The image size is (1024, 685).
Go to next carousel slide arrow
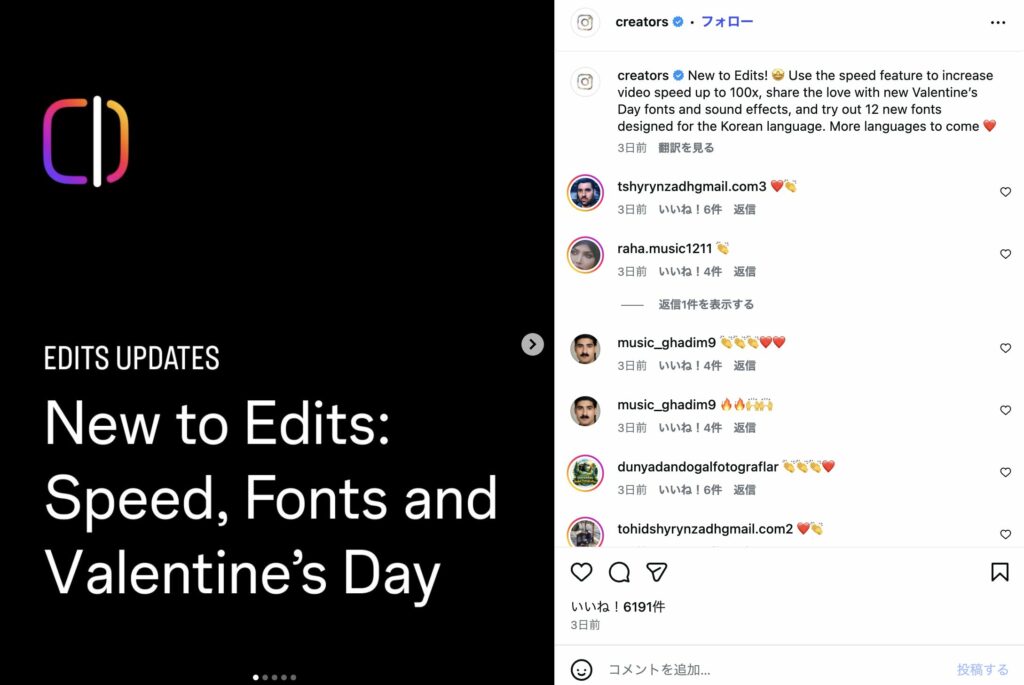click(533, 344)
